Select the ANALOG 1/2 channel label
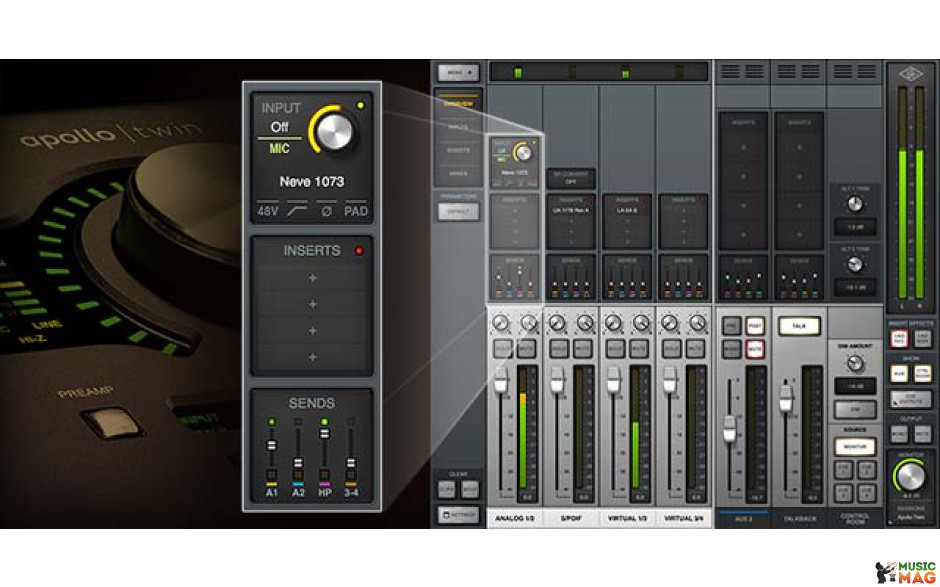 tap(515, 518)
